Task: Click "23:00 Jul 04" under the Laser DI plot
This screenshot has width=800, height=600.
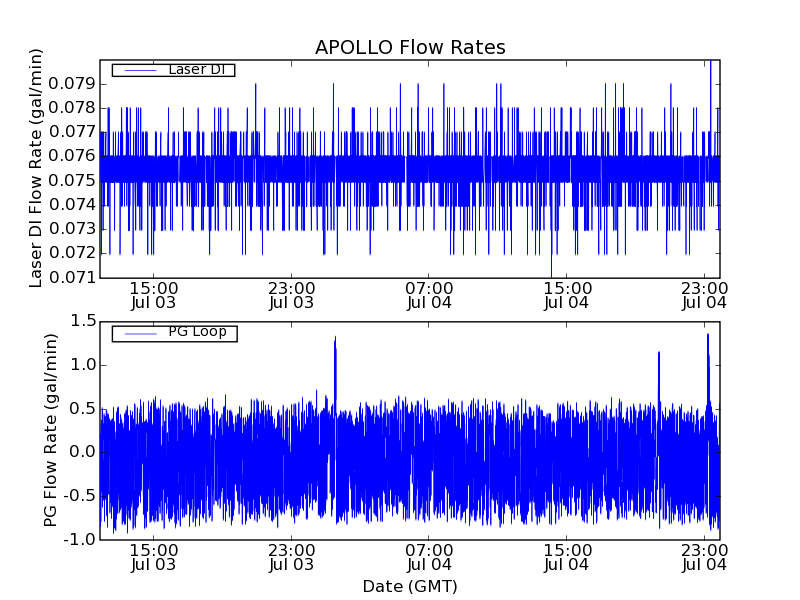Action: (704, 295)
